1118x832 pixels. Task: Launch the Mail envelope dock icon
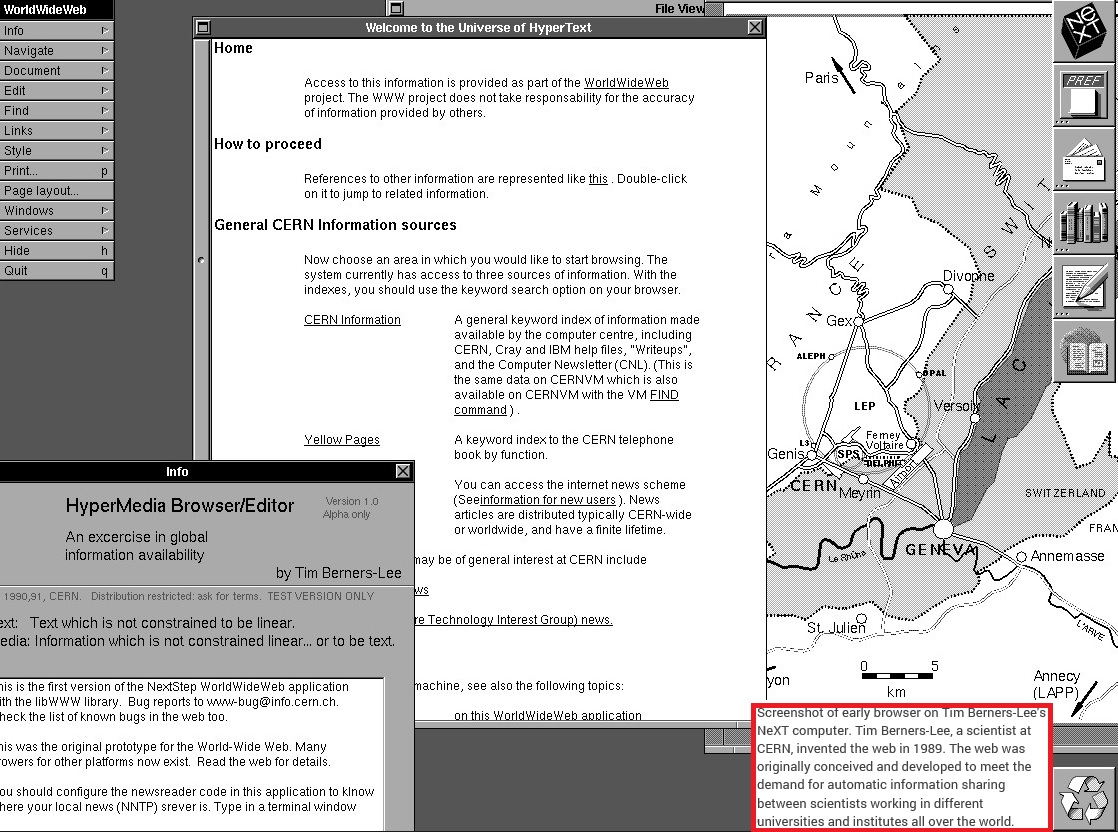click(x=1084, y=159)
